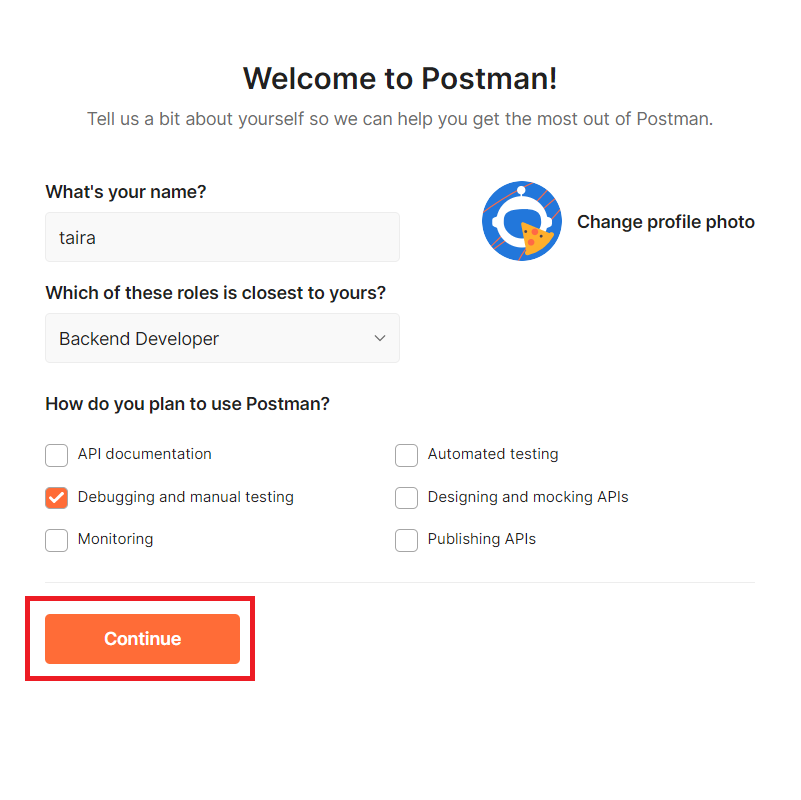Screen dimensions: 801x800
Task: Check the Designing and mocking APIs box
Action: point(406,498)
